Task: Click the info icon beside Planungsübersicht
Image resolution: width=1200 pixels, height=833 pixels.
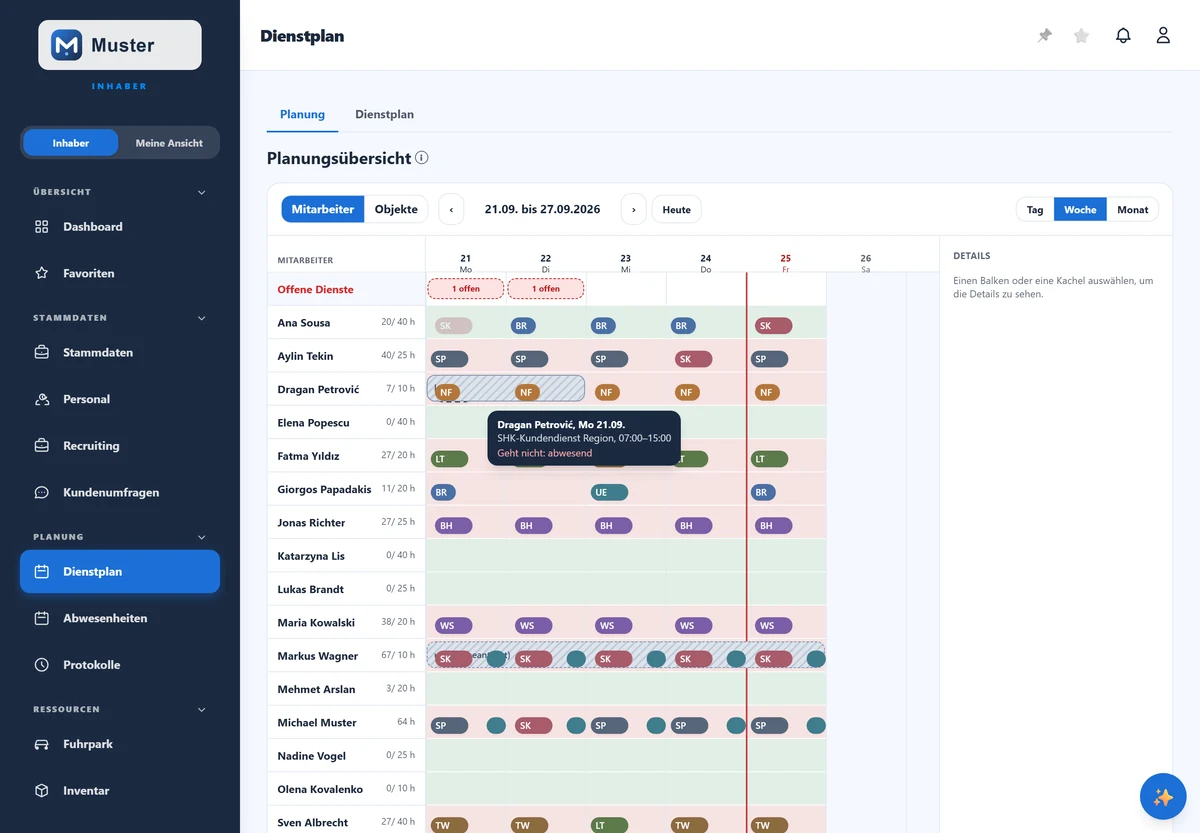Action: 422,158
